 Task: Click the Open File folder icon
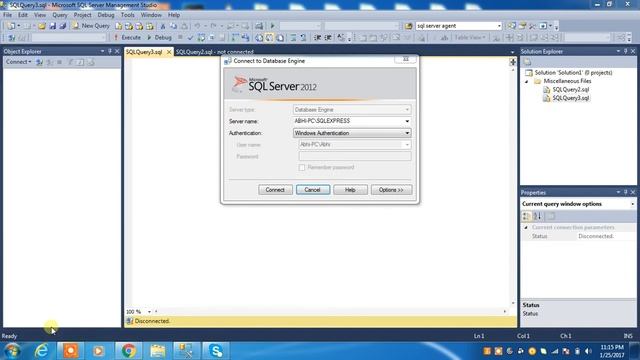click(42, 26)
